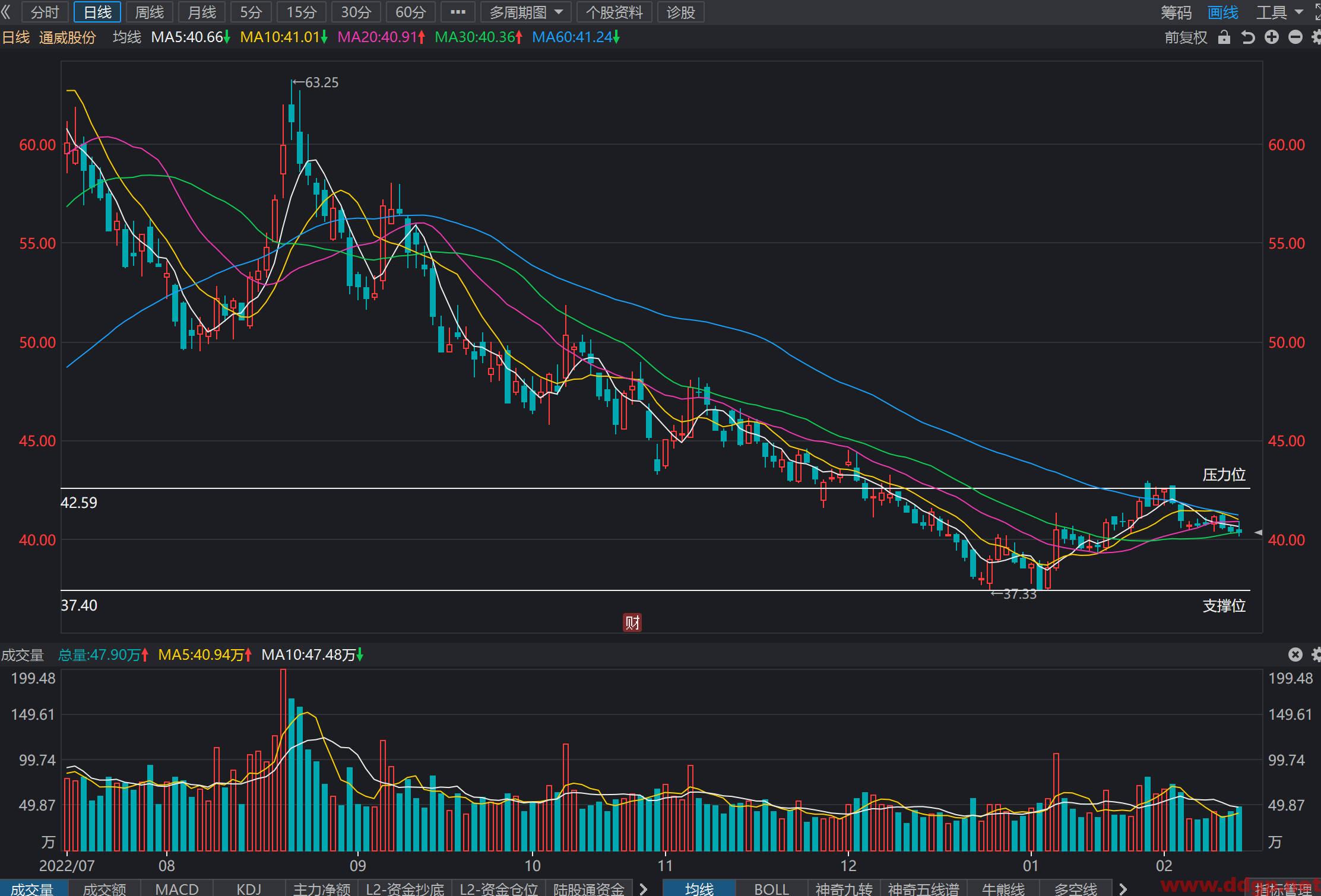This screenshot has height=896, width=1321.
Task: Select the 周线 weekly tab
Action: pyautogui.click(x=149, y=12)
